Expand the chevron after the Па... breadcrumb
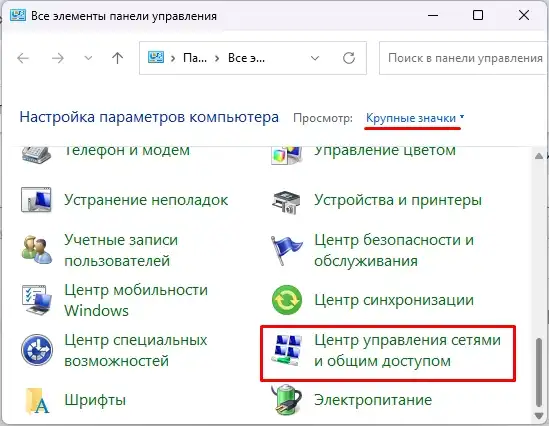The width and height of the screenshot is (549, 426). 217,58
